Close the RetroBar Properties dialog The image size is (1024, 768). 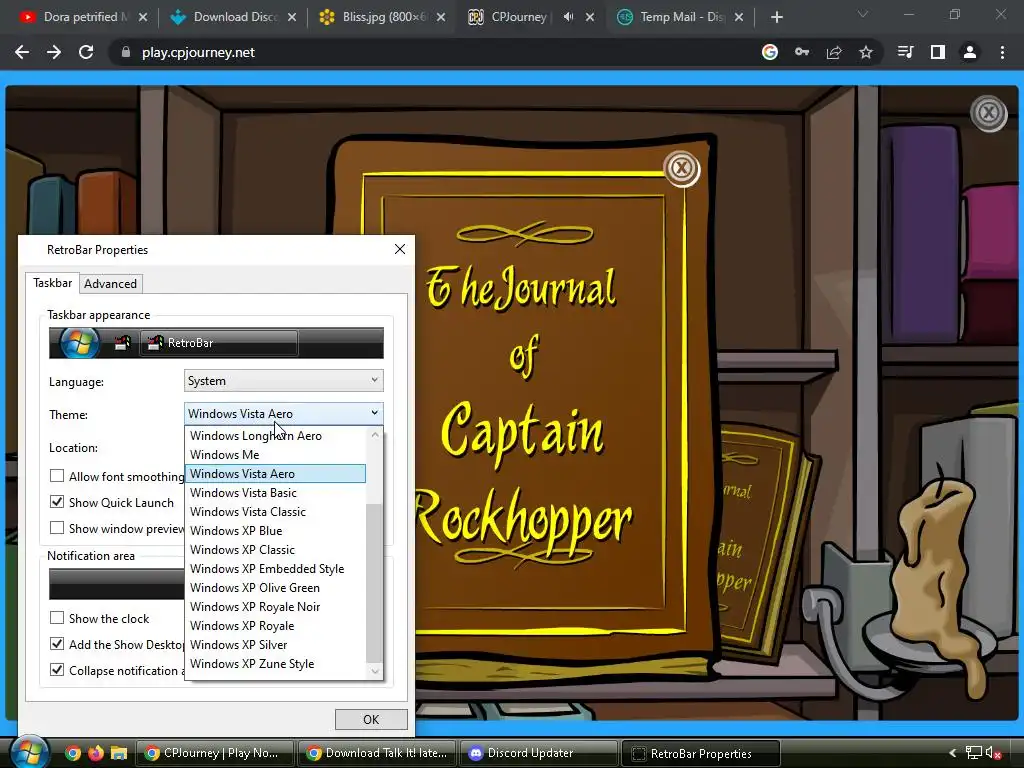400,249
